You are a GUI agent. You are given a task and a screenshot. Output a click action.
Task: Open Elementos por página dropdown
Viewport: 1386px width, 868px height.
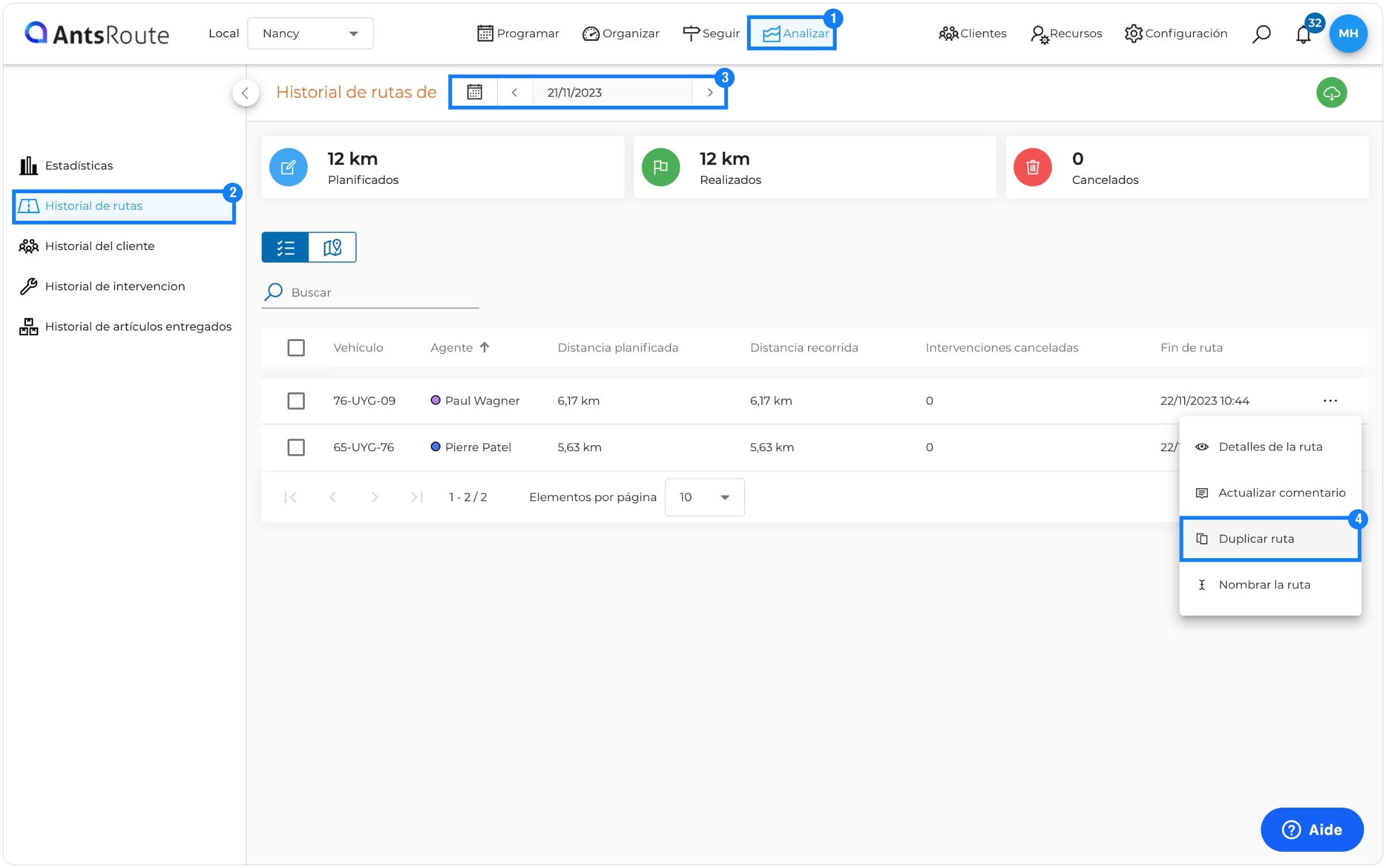coord(704,497)
